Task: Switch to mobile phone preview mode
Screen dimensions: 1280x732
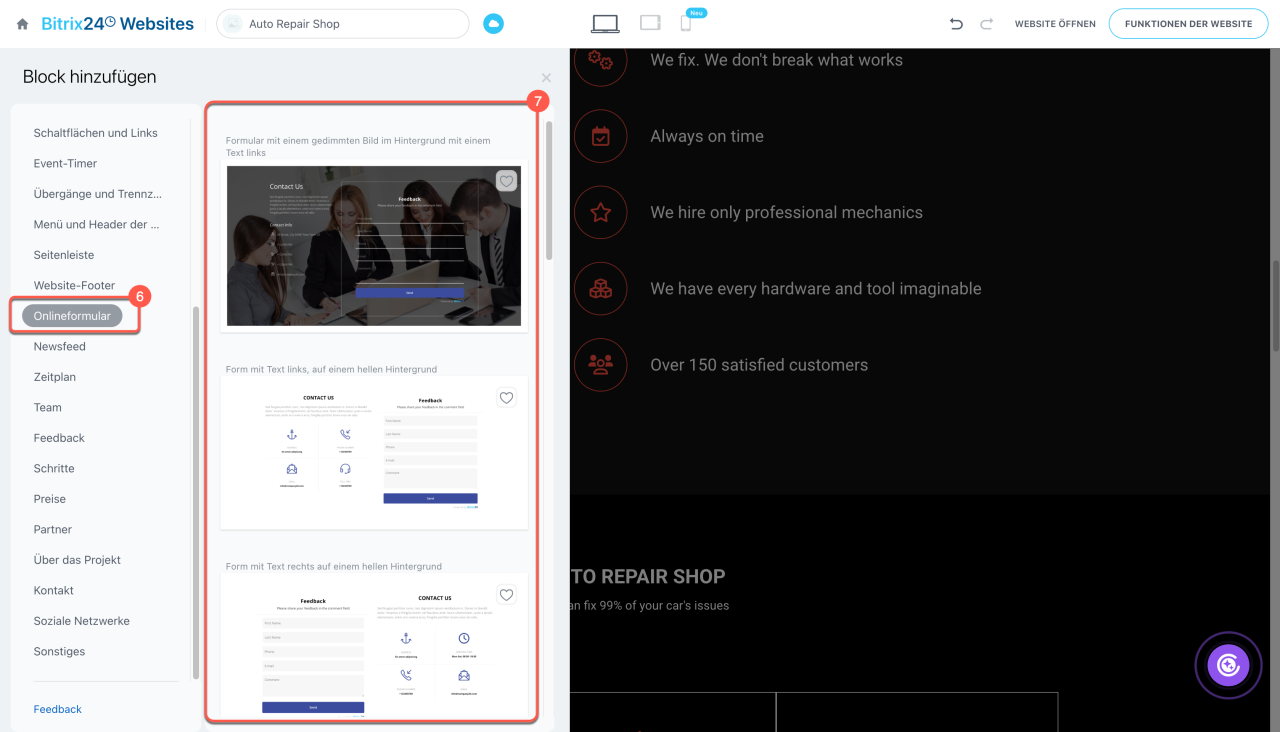Action: (686, 24)
